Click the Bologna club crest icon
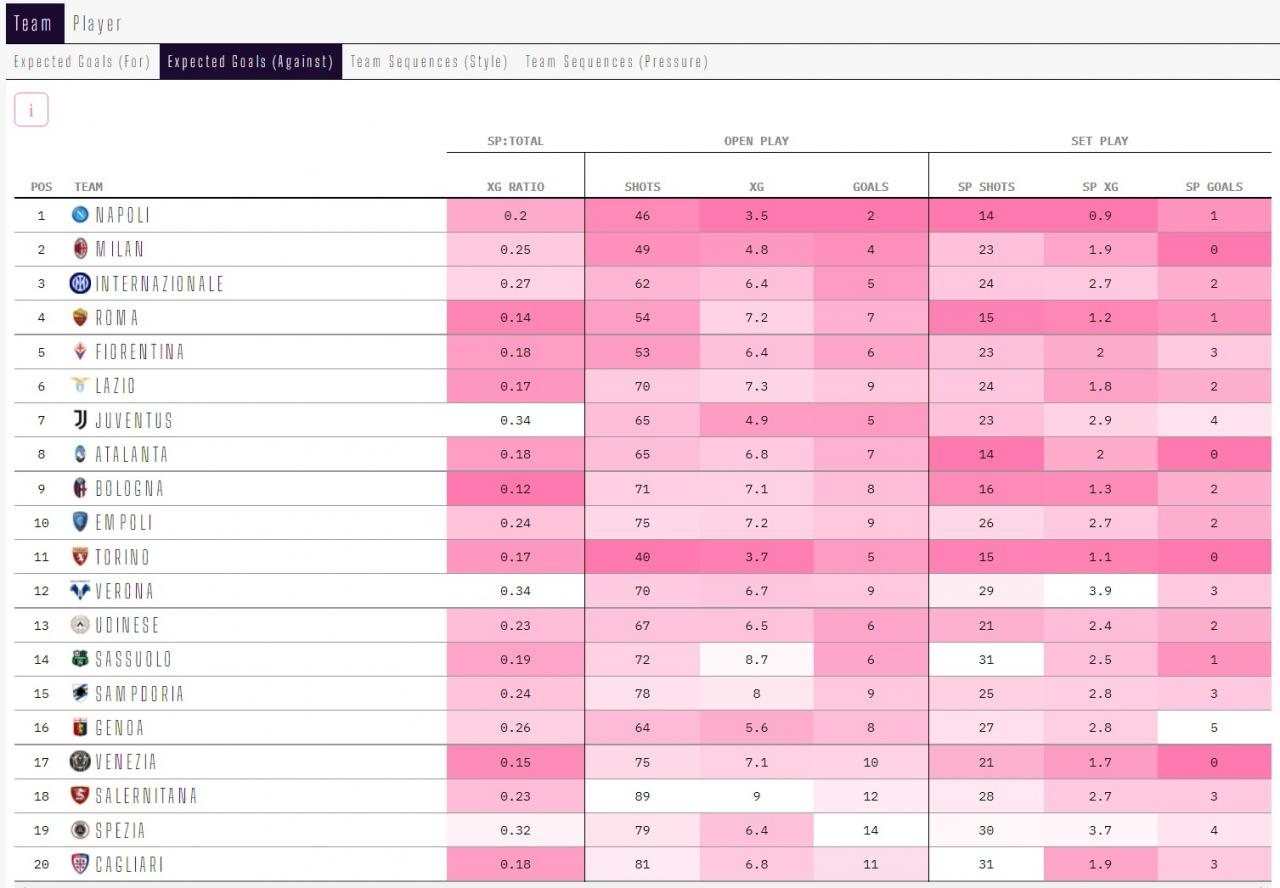This screenshot has height=888, width=1280. [x=80, y=488]
